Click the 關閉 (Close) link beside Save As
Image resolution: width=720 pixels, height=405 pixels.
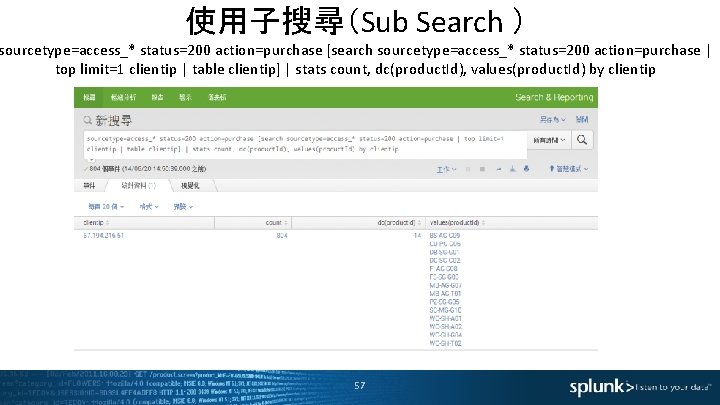(582, 119)
